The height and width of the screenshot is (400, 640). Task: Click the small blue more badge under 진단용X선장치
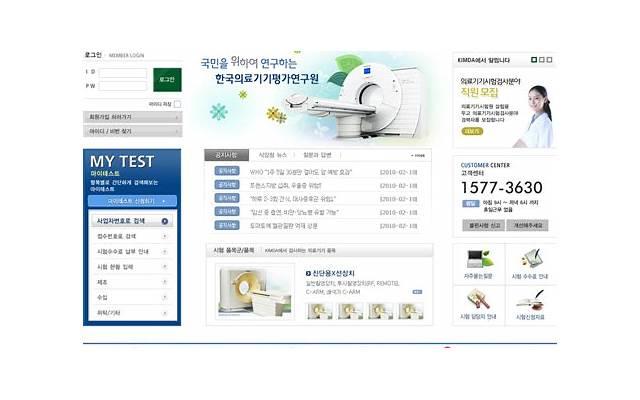pos(417,292)
